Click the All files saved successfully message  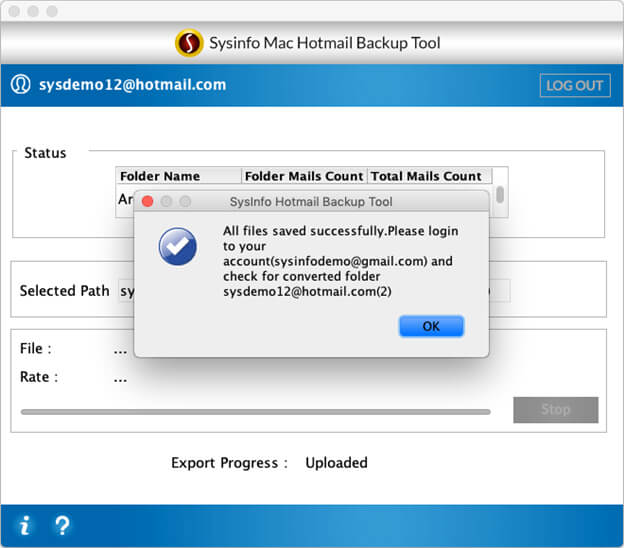click(x=341, y=261)
